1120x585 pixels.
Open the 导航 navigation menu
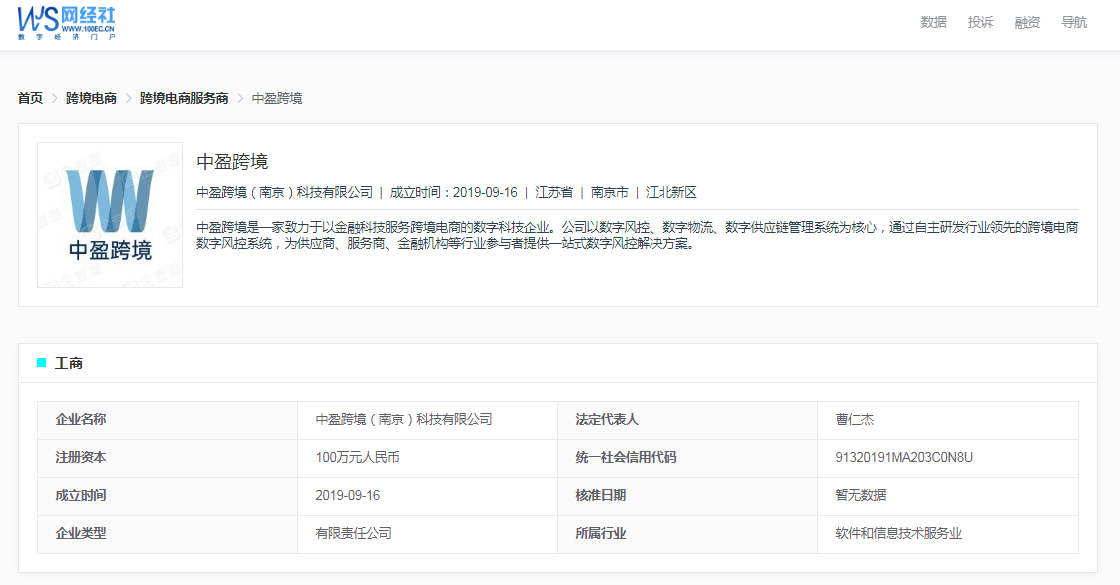point(1074,22)
